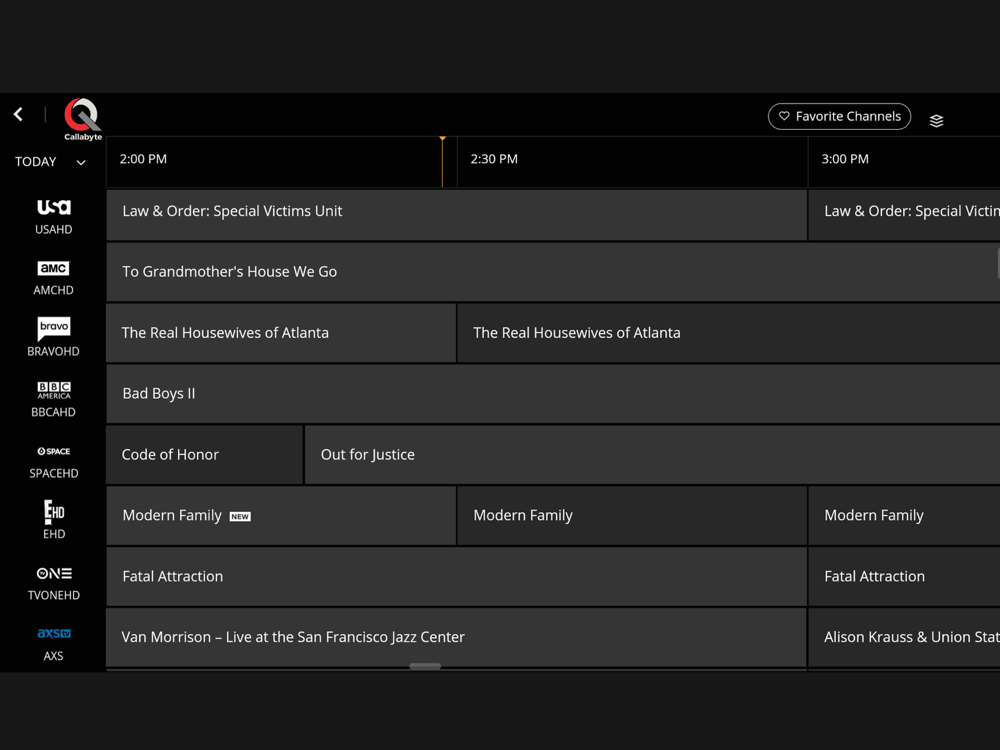Open Fatal Attraction 3:00 PM listing
The image size is (1000, 750).
(904, 577)
